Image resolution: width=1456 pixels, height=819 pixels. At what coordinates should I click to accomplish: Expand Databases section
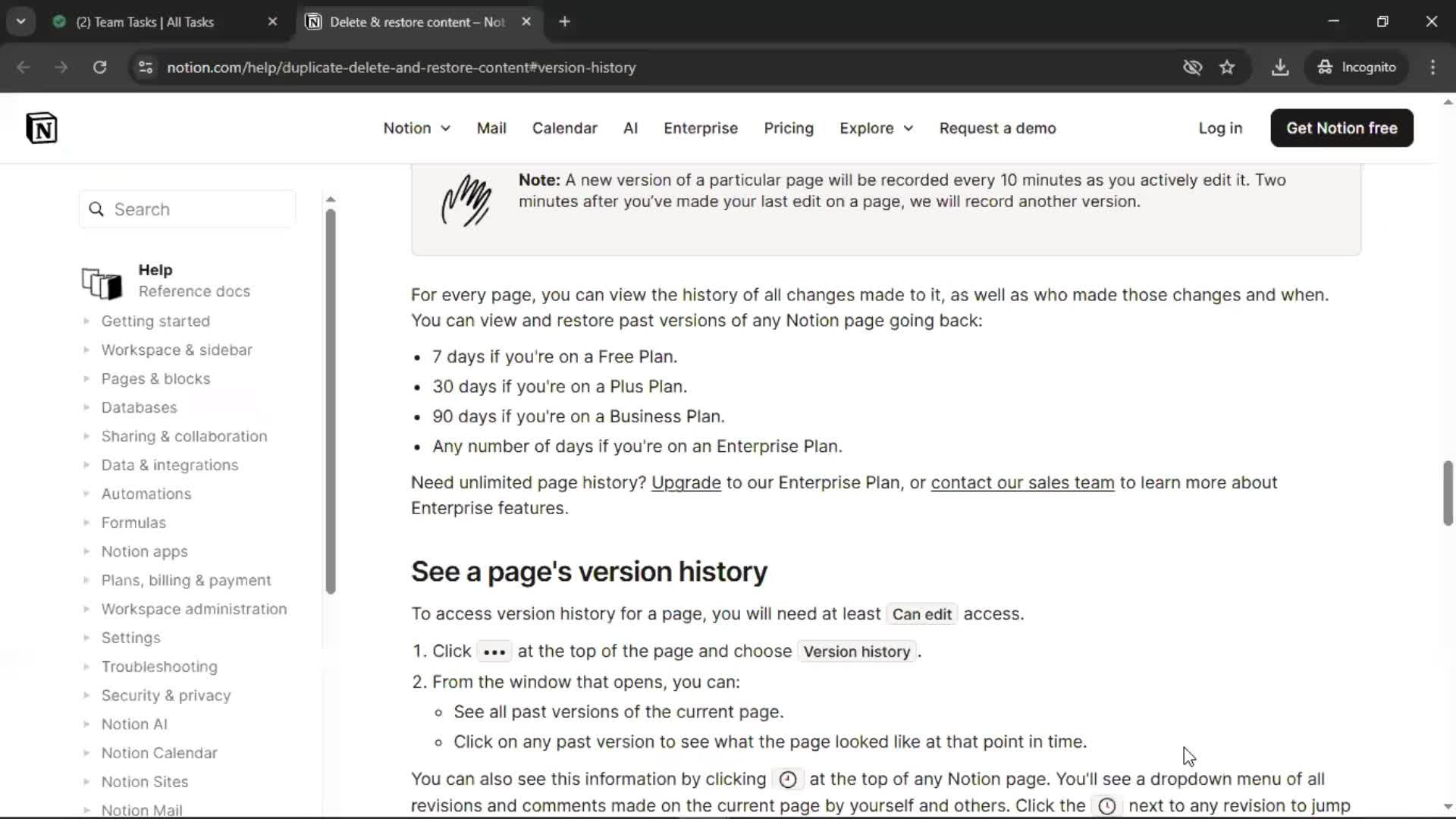point(139,408)
